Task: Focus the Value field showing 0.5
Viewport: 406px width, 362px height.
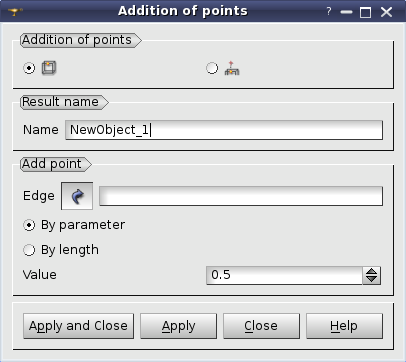Action: tap(284, 275)
